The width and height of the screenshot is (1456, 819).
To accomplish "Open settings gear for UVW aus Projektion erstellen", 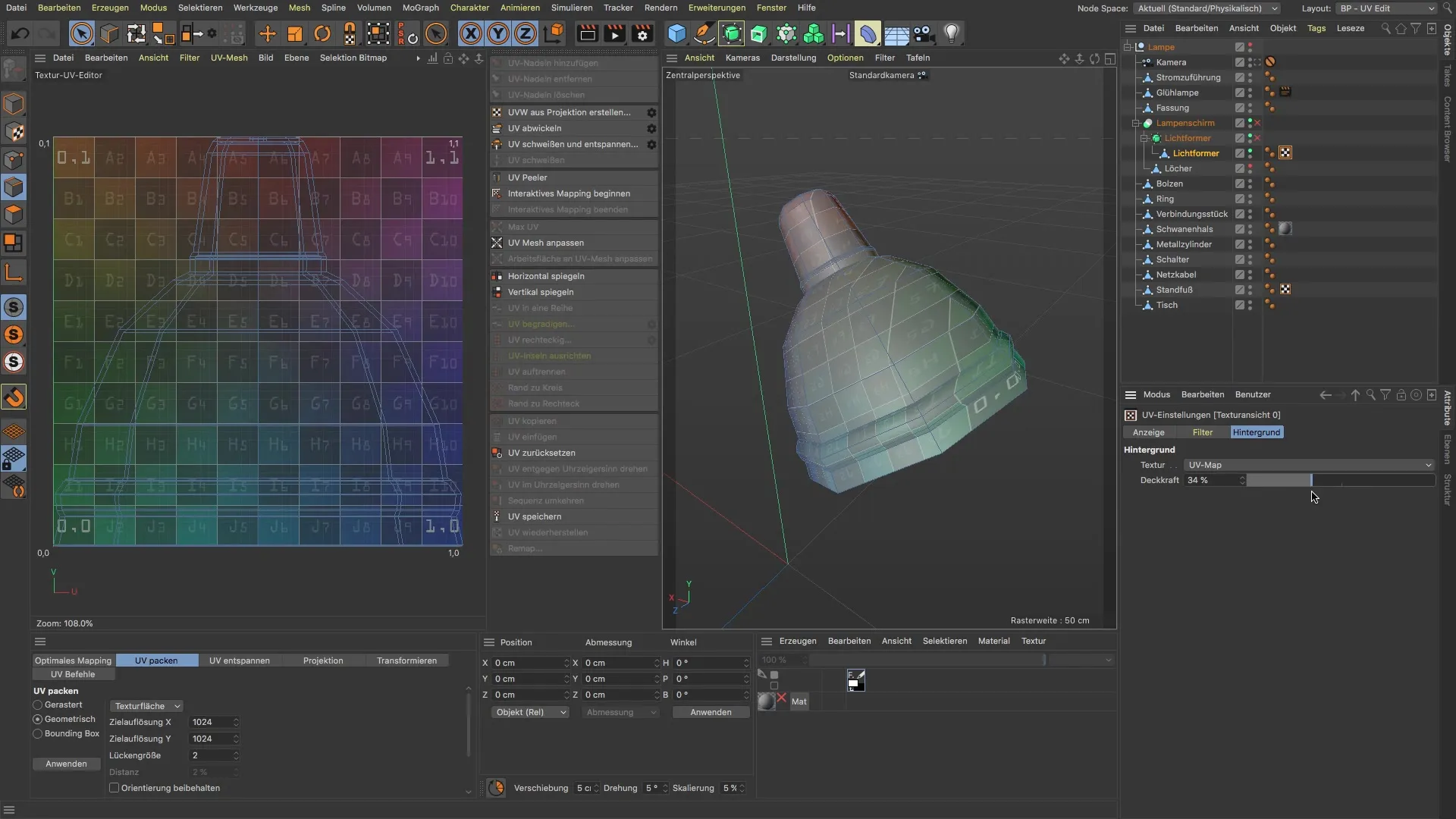I will click(x=651, y=112).
